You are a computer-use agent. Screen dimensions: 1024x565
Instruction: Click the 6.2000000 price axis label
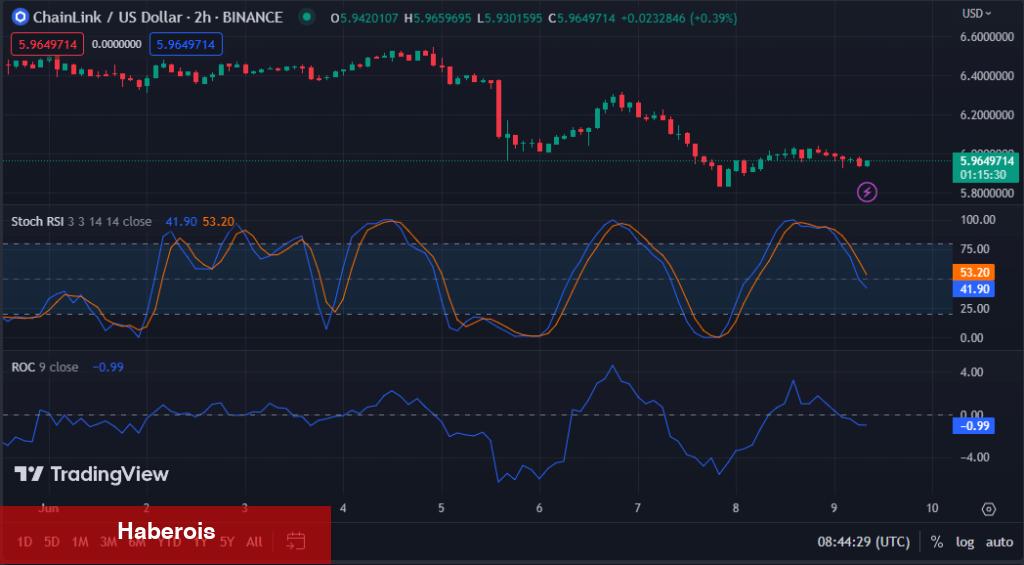(x=986, y=115)
